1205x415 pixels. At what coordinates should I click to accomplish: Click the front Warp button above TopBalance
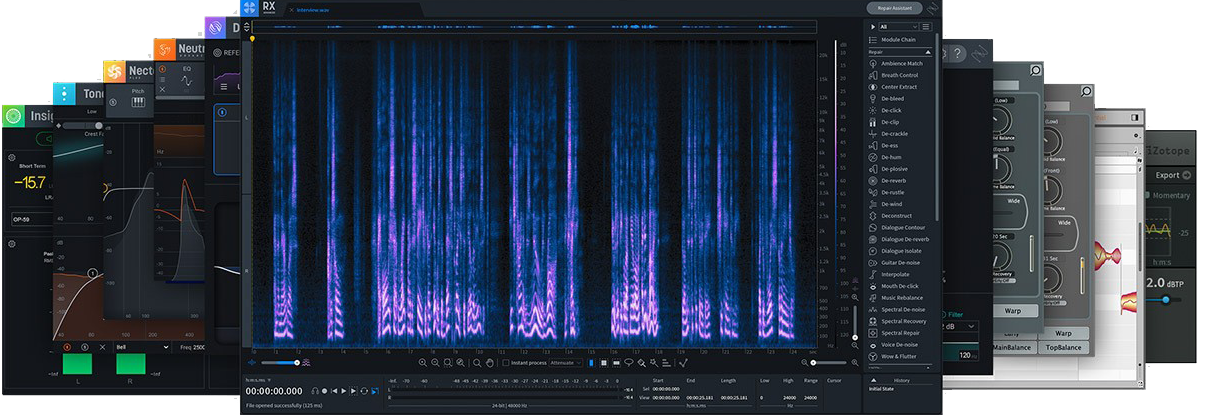click(x=1063, y=333)
